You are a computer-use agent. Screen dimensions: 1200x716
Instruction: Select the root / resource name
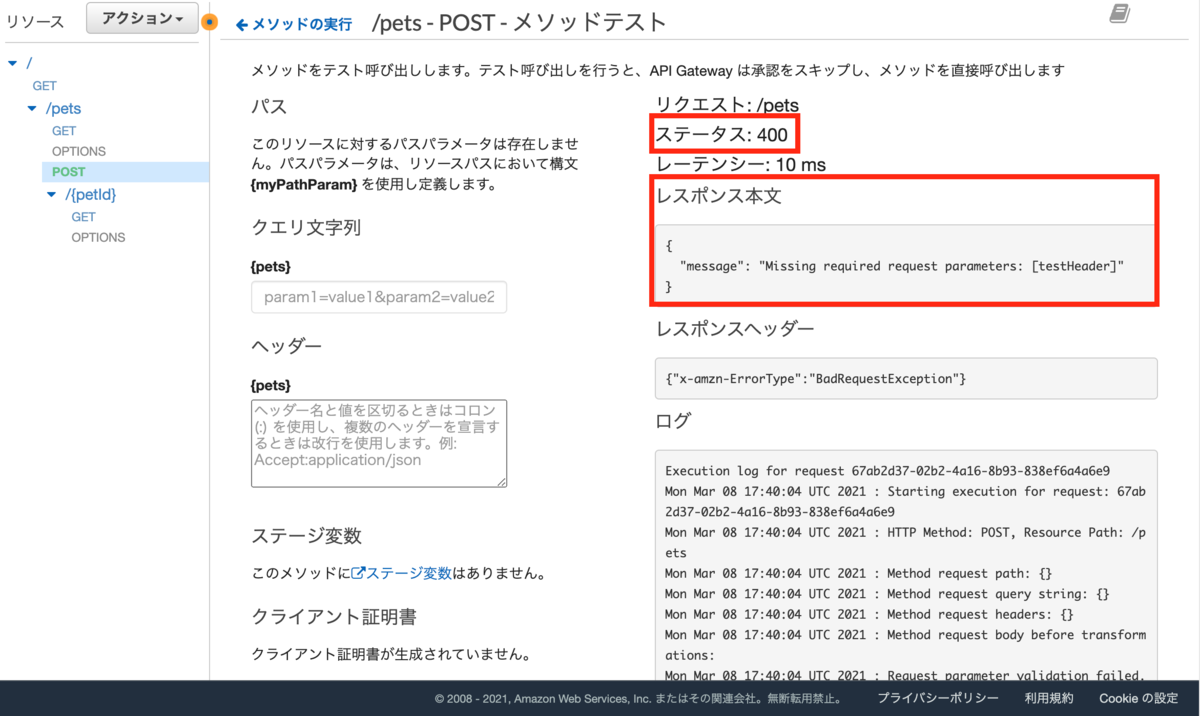[28, 63]
